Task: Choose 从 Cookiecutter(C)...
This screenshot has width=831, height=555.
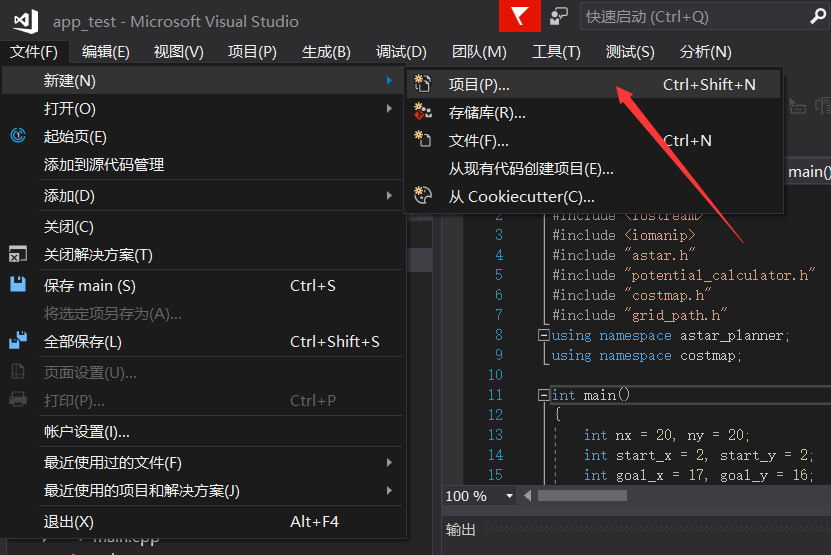Action: 594,197
